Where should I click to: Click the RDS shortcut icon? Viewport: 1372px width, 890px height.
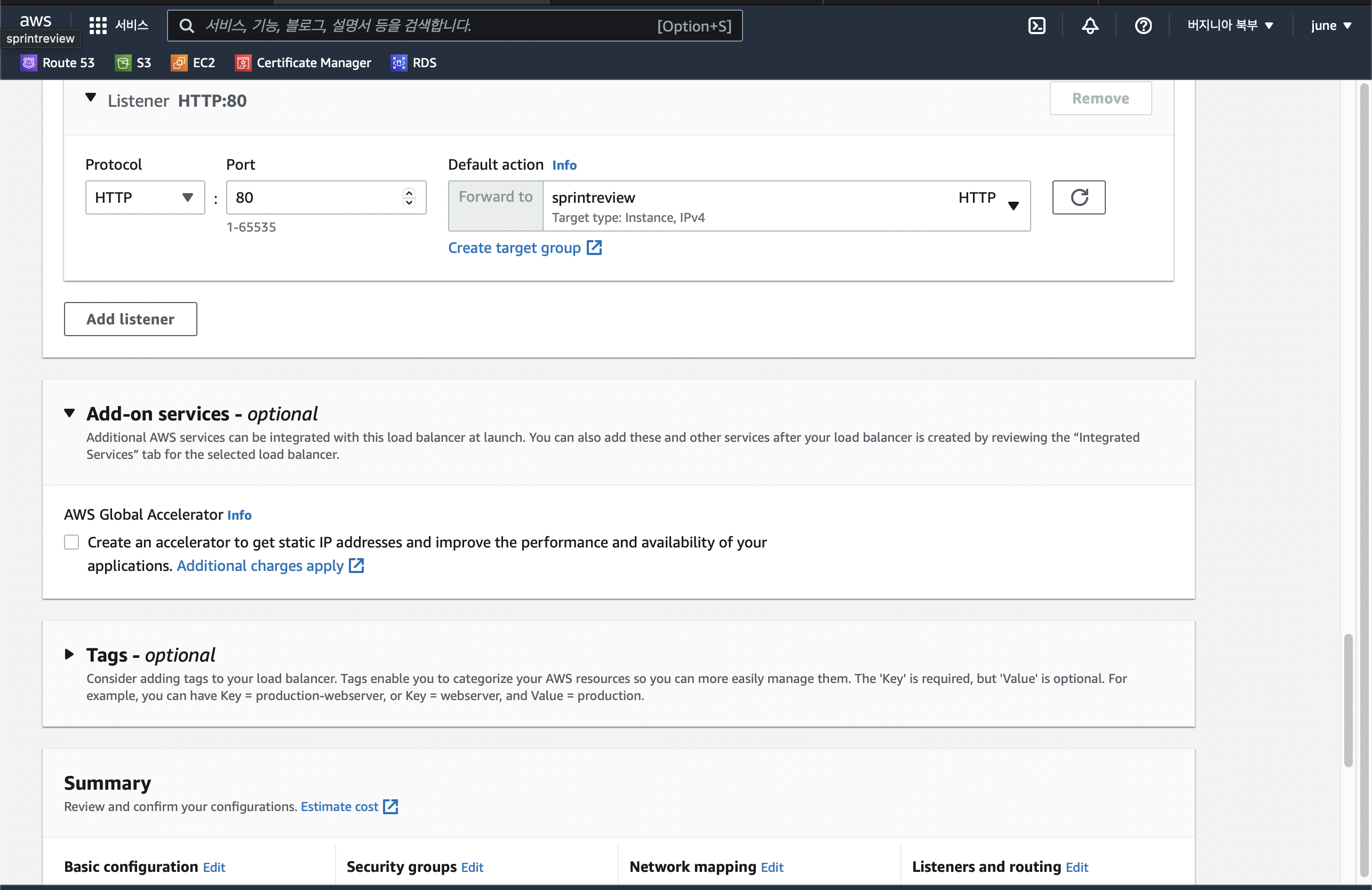pyautogui.click(x=399, y=62)
